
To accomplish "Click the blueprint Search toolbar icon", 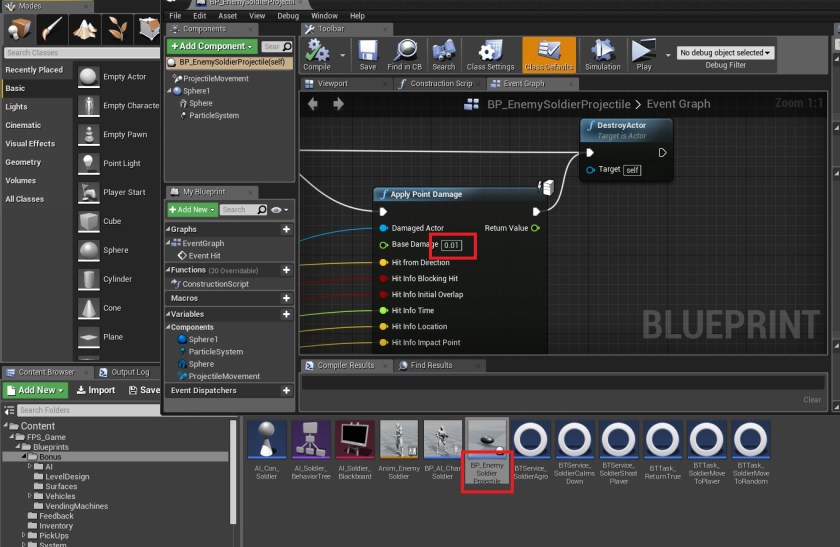I will coord(444,53).
